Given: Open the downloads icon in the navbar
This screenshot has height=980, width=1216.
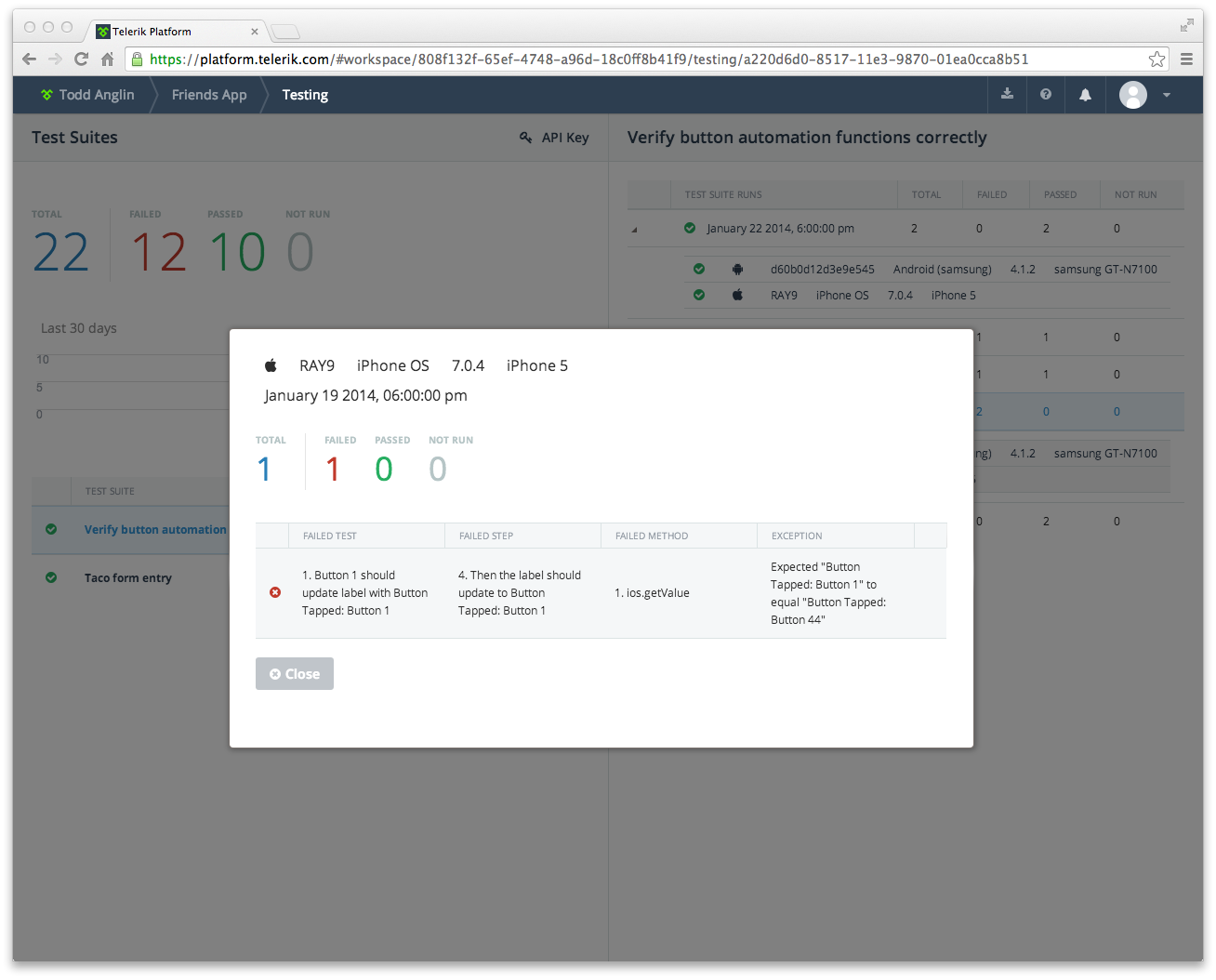Looking at the screenshot, I should pyautogui.click(x=1007, y=94).
